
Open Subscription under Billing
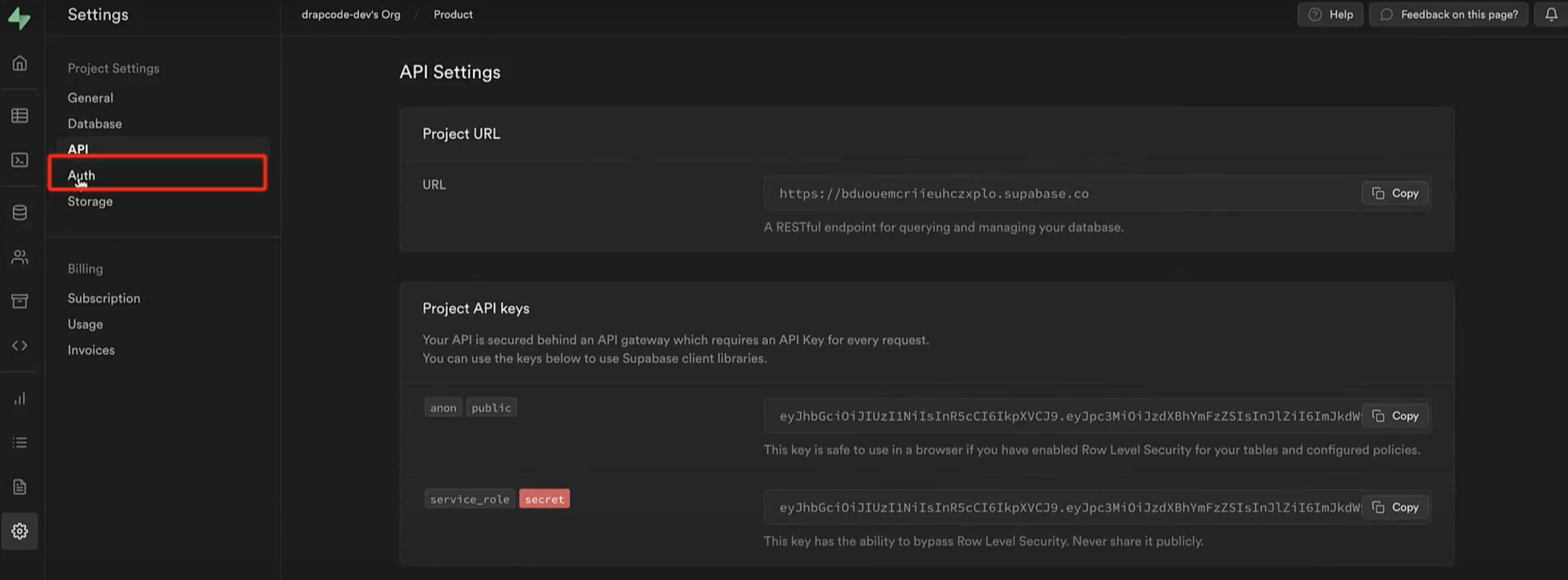tap(104, 298)
